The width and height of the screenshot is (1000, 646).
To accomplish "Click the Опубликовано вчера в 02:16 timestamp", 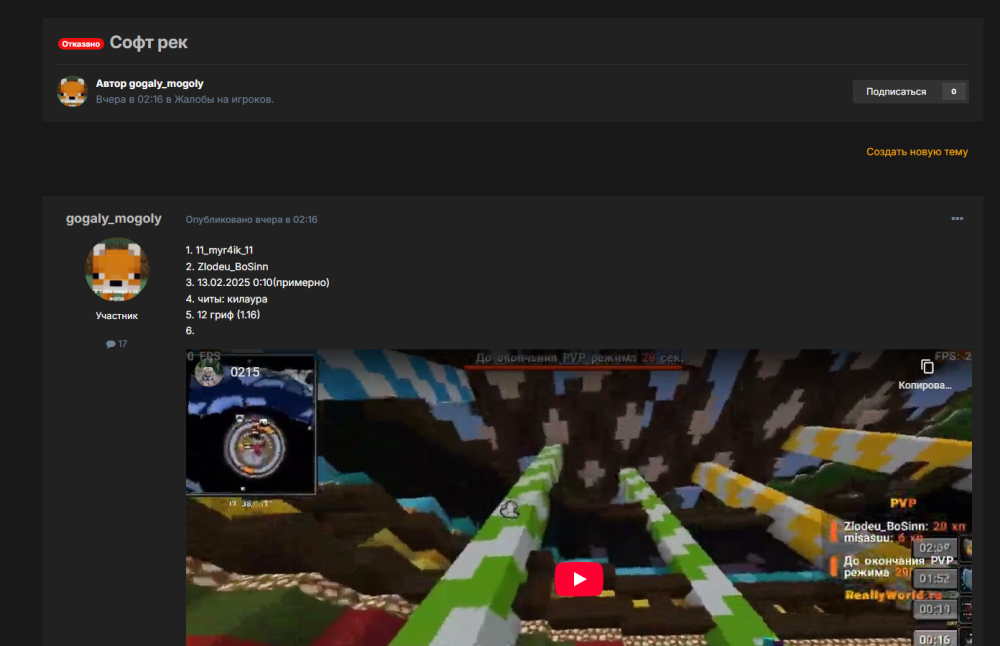I will click(x=251, y=219).
